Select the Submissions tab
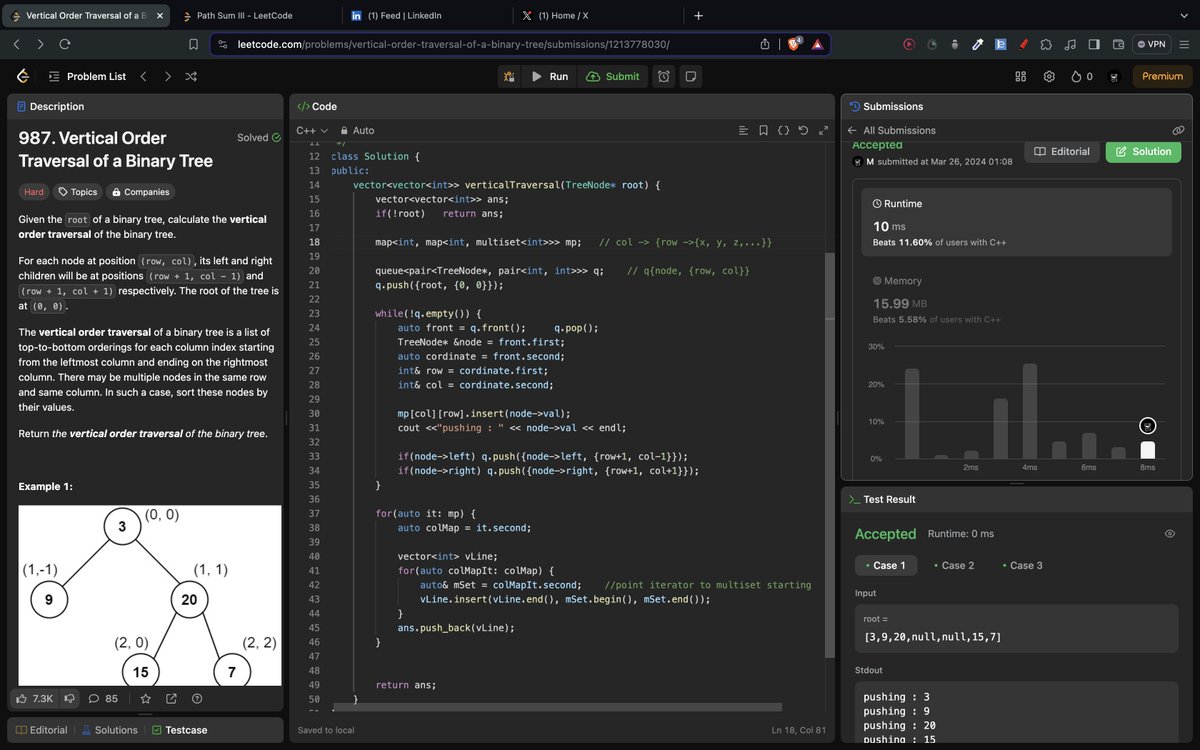The height and width of the screenshot is (750, 1200). [x=886, y=106]
